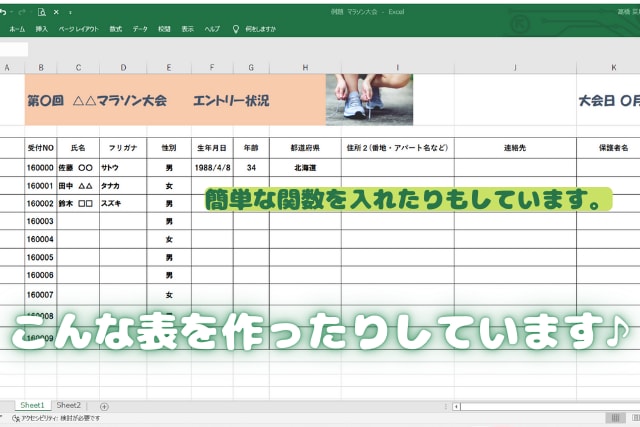Click the 氏名 header cell

coord(78,148)
